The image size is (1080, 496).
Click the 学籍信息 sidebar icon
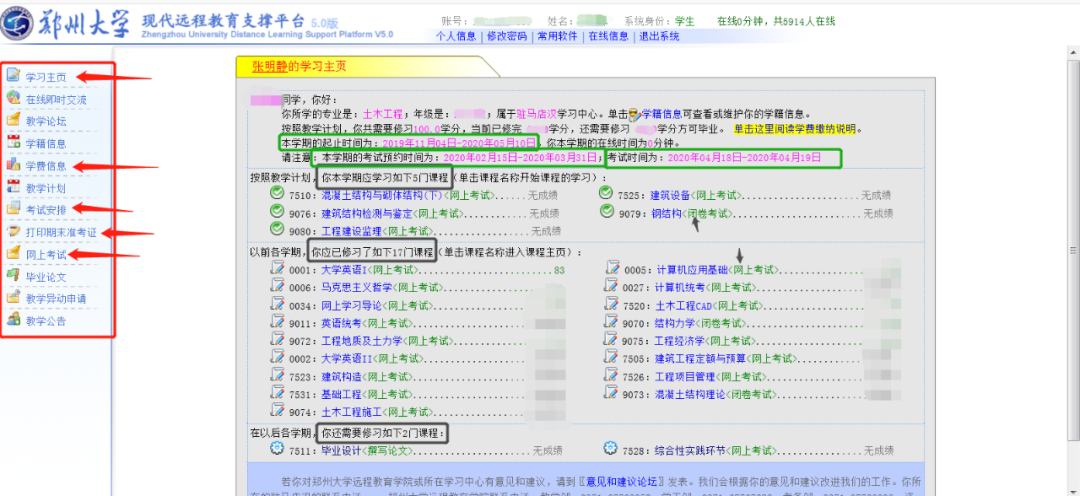coord(13,143)
